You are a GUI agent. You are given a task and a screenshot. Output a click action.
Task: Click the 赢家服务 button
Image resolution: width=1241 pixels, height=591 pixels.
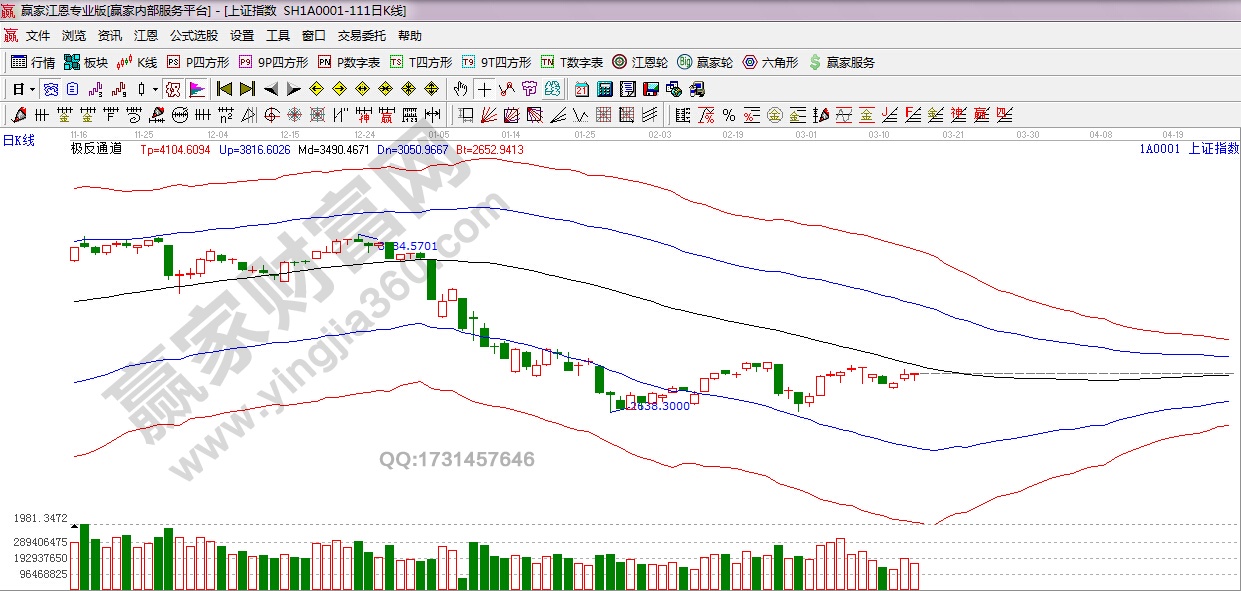(842, 62)
